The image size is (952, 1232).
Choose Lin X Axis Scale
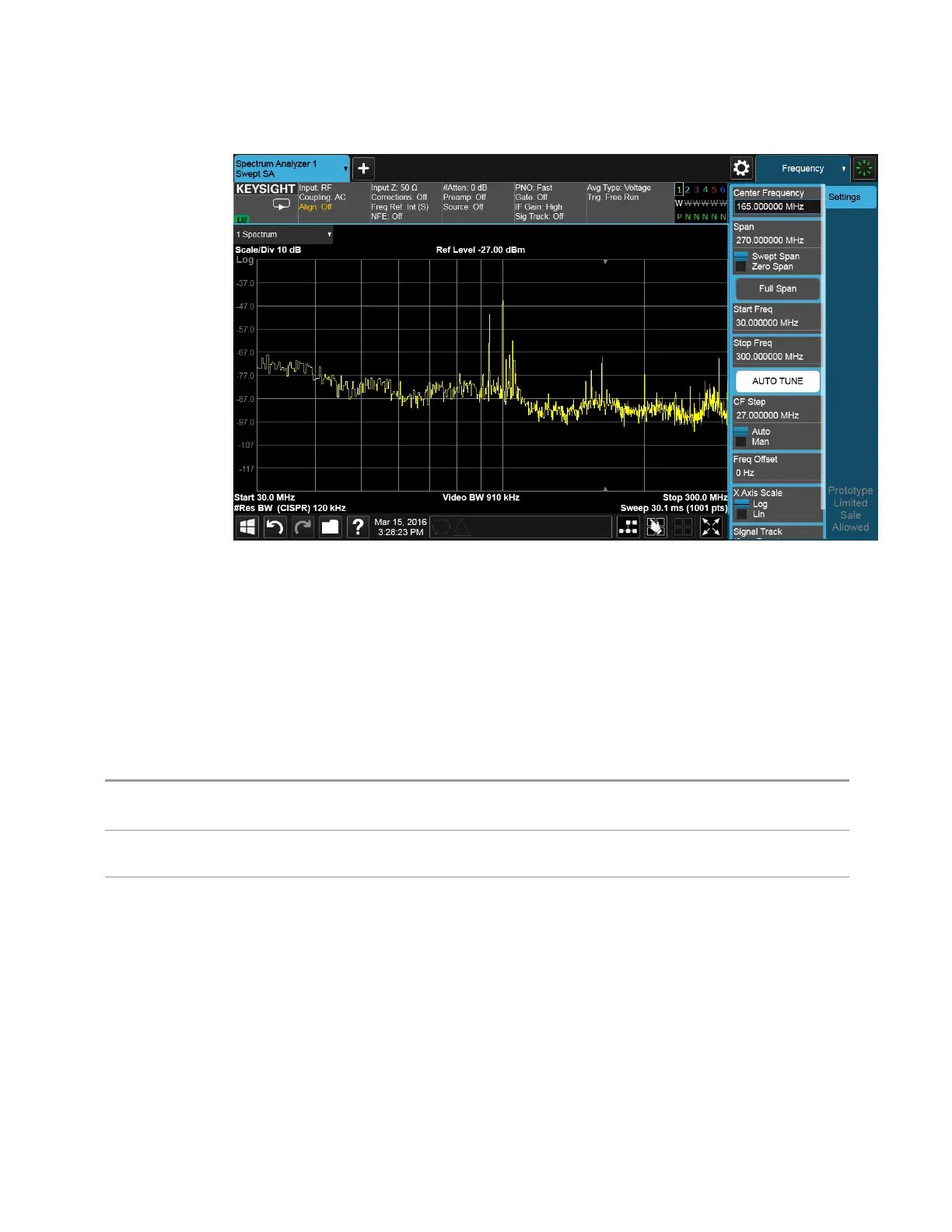point(751,514)
